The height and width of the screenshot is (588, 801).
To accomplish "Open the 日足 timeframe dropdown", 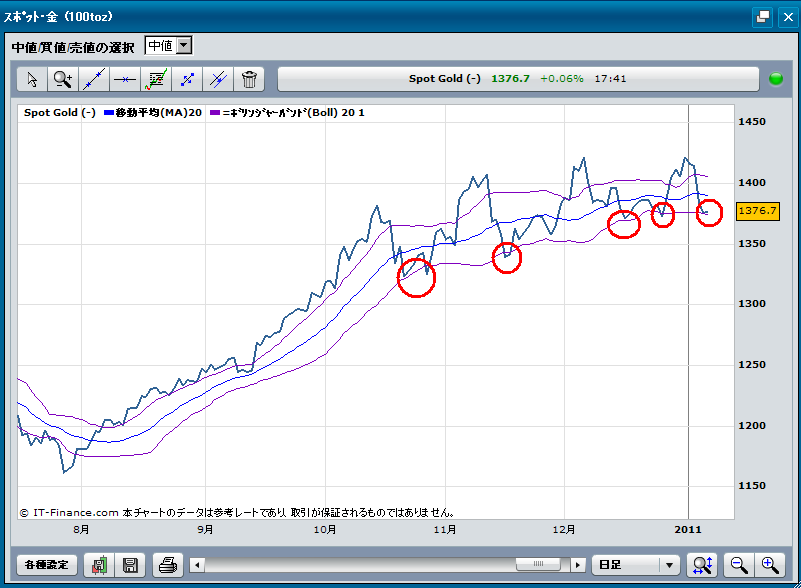I will [x=636, y=565].
